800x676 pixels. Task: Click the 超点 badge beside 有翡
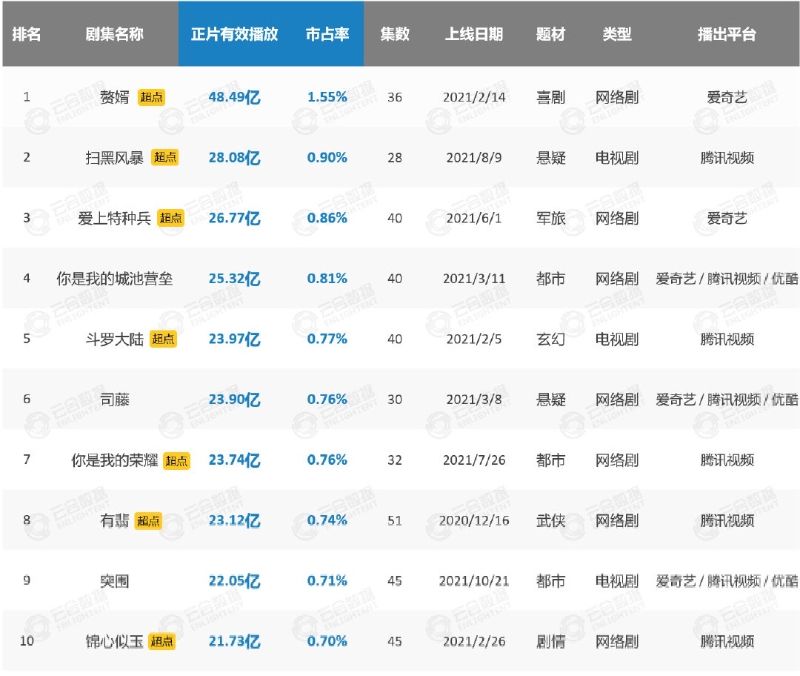(x=148, y=520)
